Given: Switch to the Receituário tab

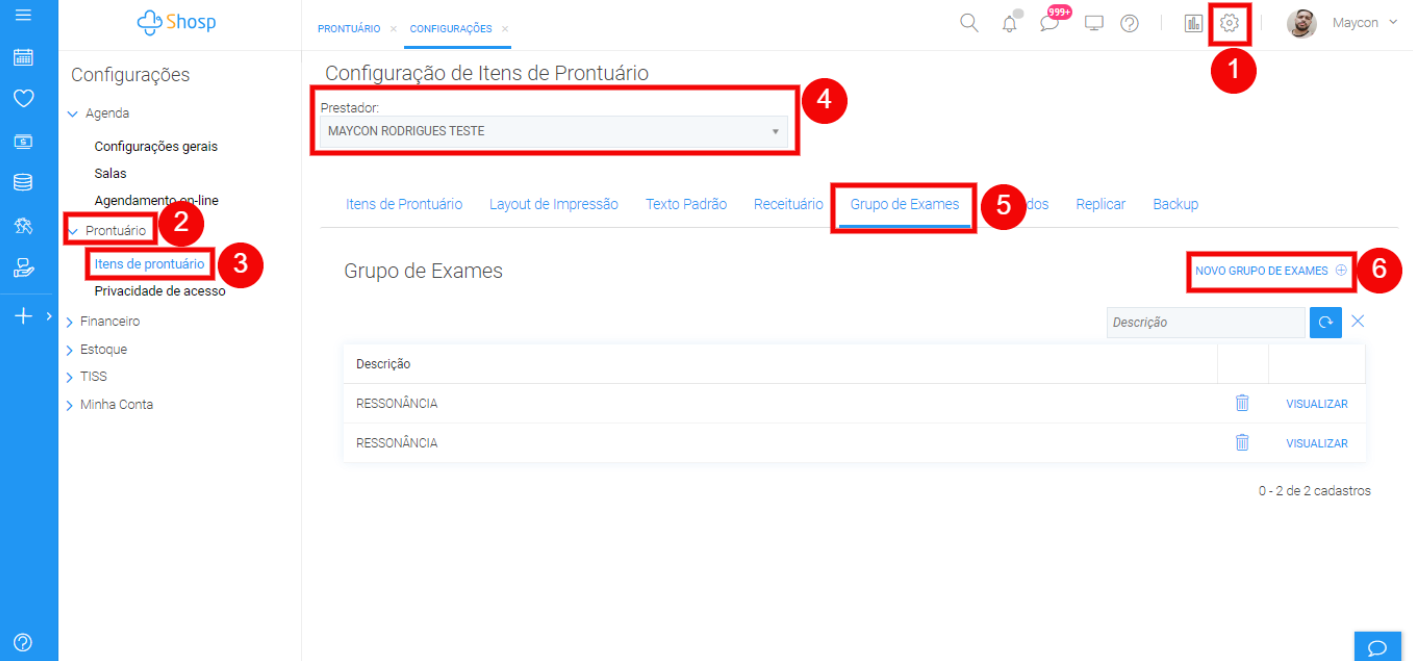Looking at the screenshot, I should click(x=788, y=204).
